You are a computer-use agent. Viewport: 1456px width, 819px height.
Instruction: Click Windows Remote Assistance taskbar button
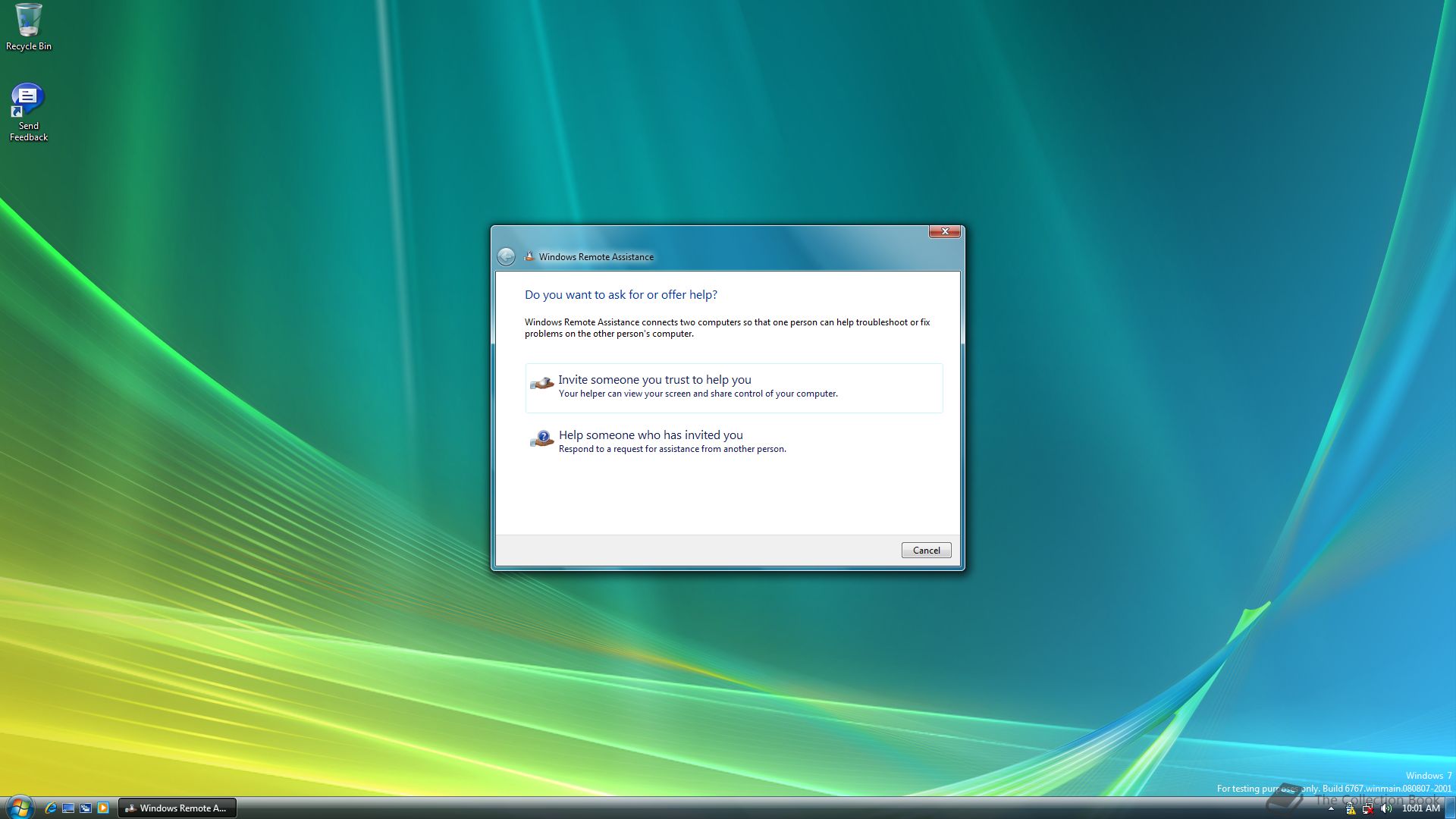[x=177, y=808]
